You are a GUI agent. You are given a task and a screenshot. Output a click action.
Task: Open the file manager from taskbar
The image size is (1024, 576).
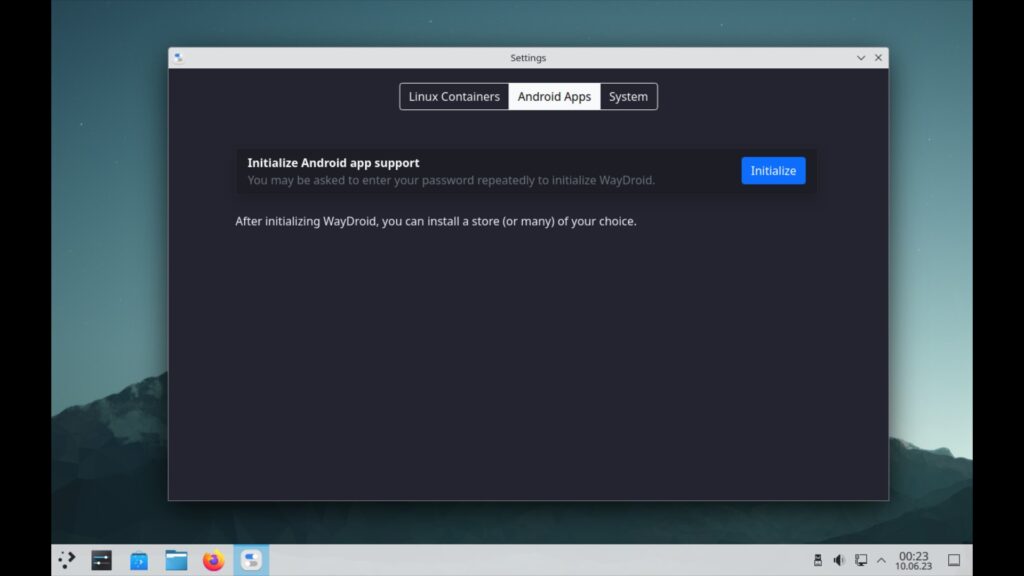pyautogui.click(x=176, y=560)
